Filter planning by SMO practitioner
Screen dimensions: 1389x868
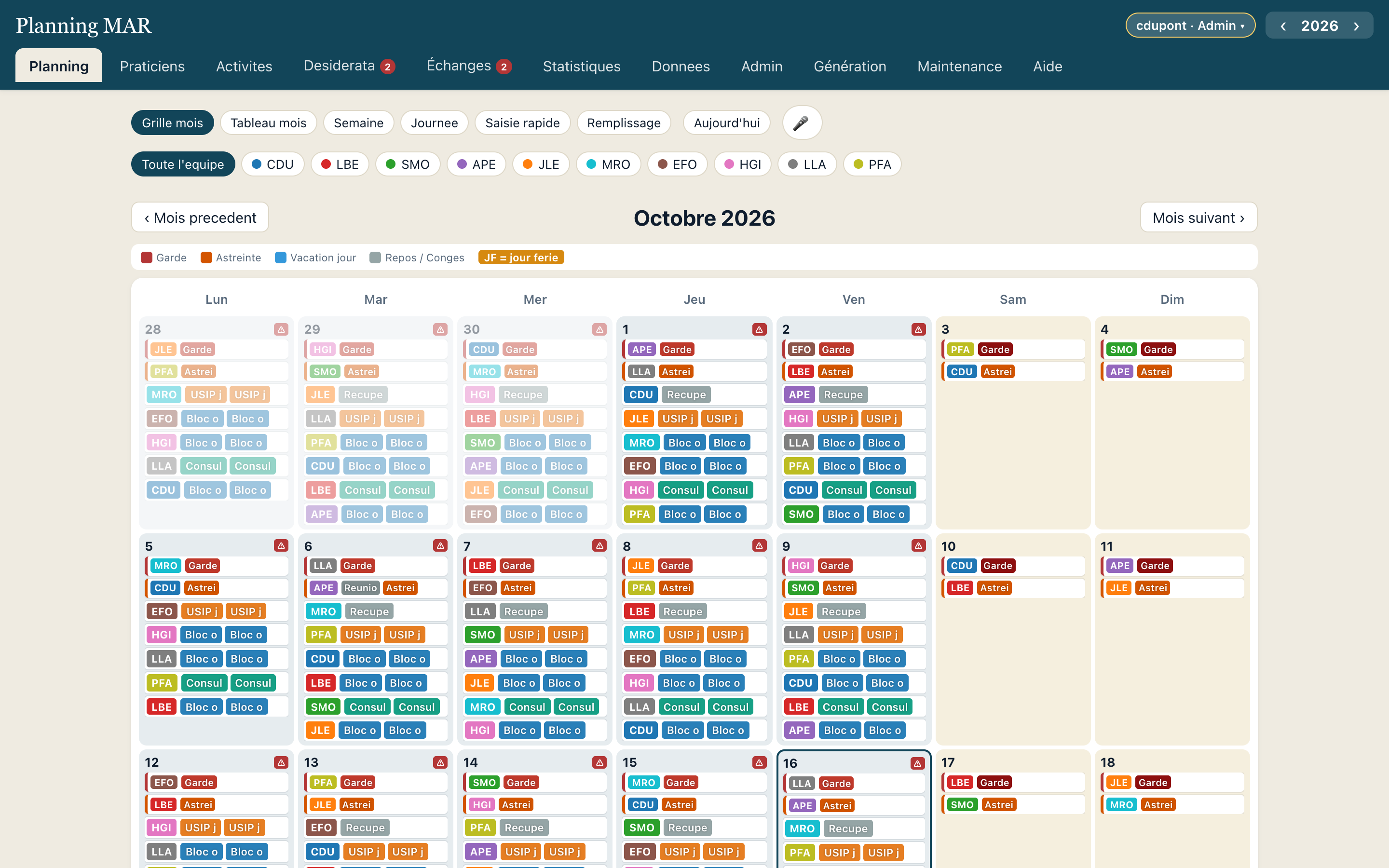408,164
